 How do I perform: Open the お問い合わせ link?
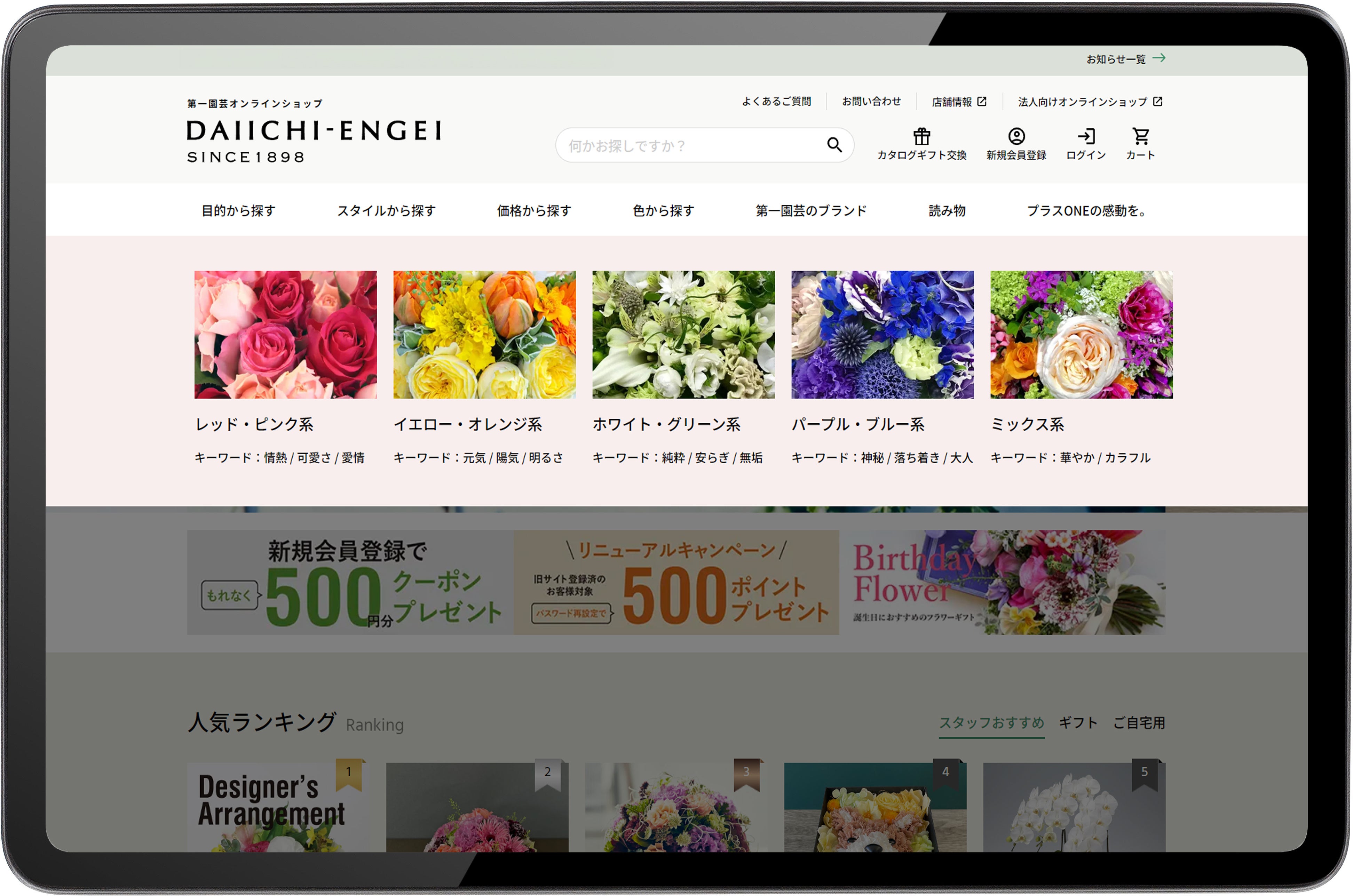pyautogui.click(x=871, y=102)
